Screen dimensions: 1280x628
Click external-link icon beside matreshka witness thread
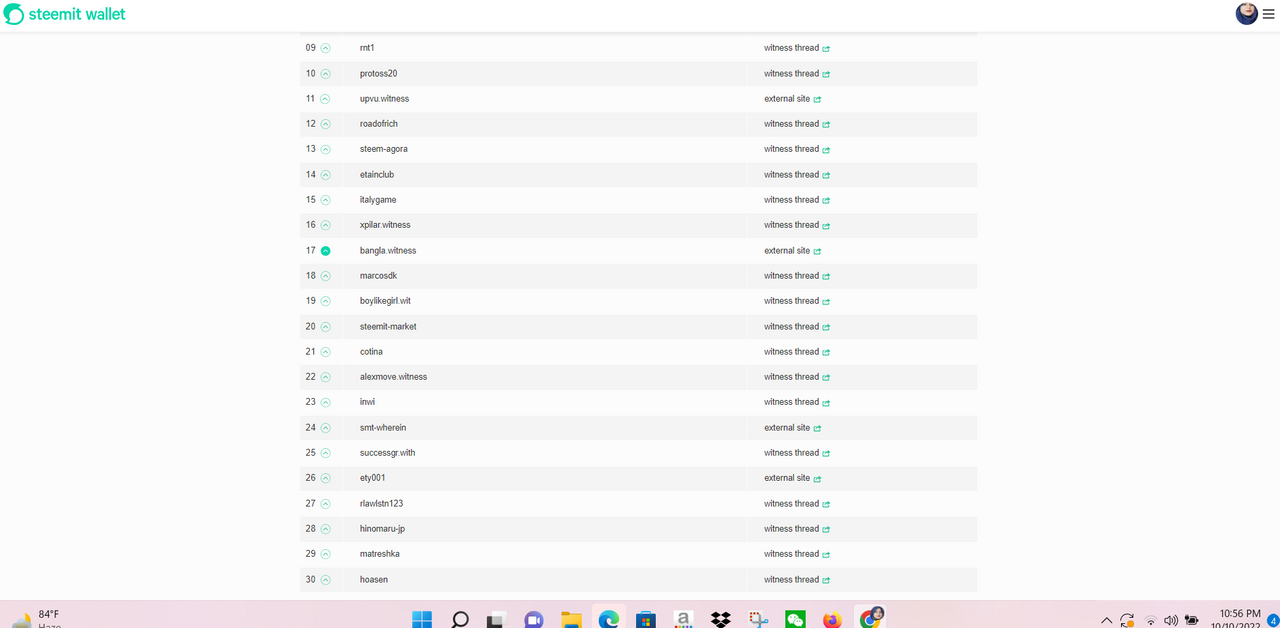826,554
